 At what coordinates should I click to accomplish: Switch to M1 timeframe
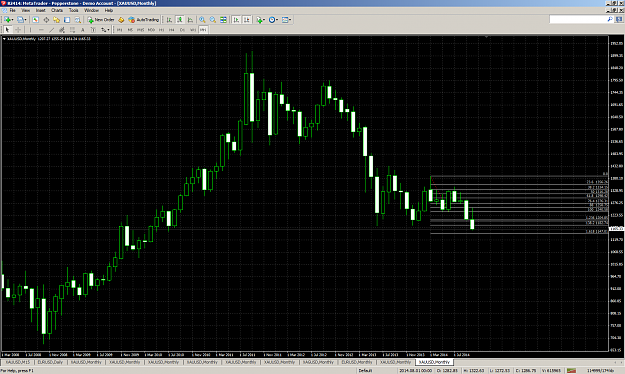click(x=119, y=30)
